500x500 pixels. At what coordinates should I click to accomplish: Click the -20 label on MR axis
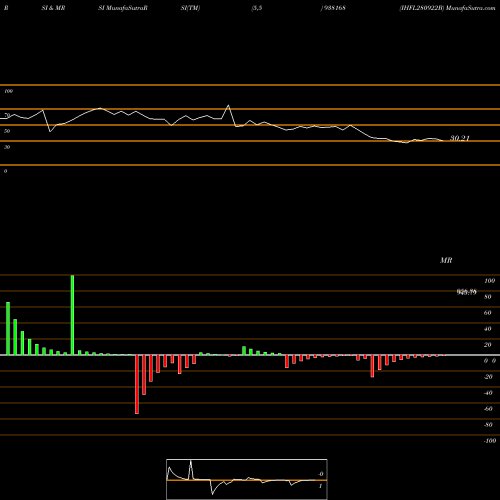[488, 377]
